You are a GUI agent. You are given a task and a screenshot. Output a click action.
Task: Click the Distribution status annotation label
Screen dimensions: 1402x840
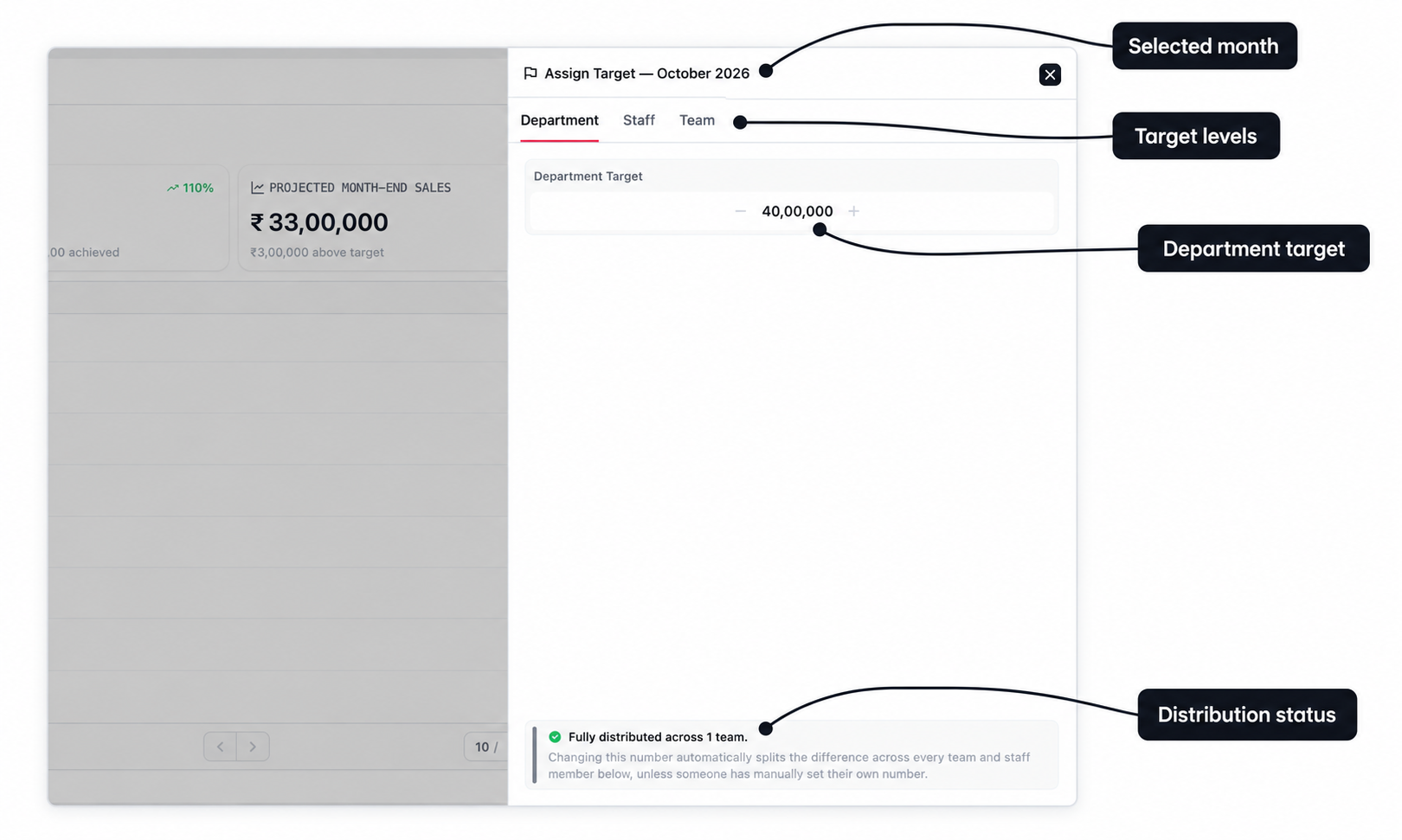[x=1246, y=715]
